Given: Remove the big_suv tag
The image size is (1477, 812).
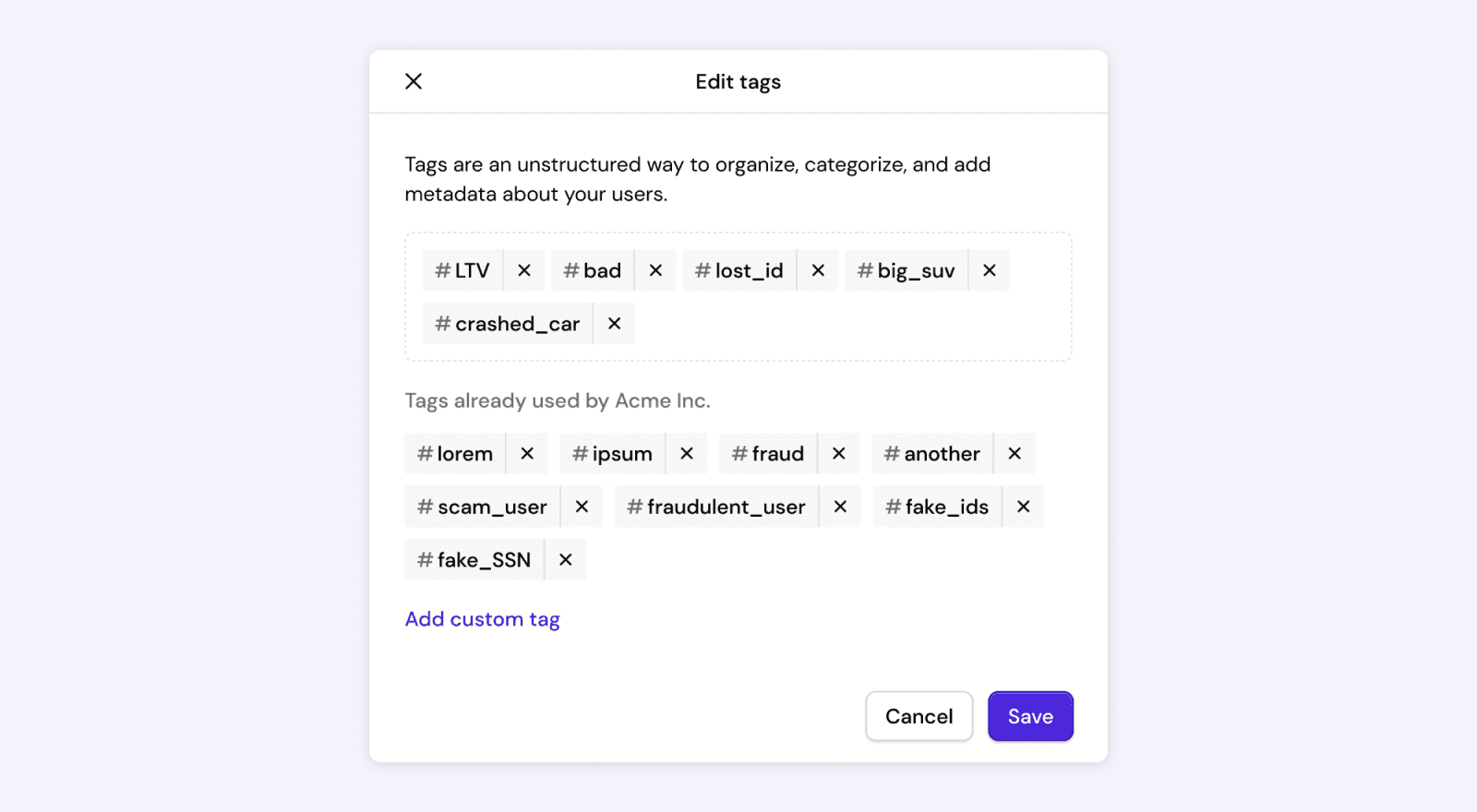Looking at the screenshot, I should (x=988, y=269).
